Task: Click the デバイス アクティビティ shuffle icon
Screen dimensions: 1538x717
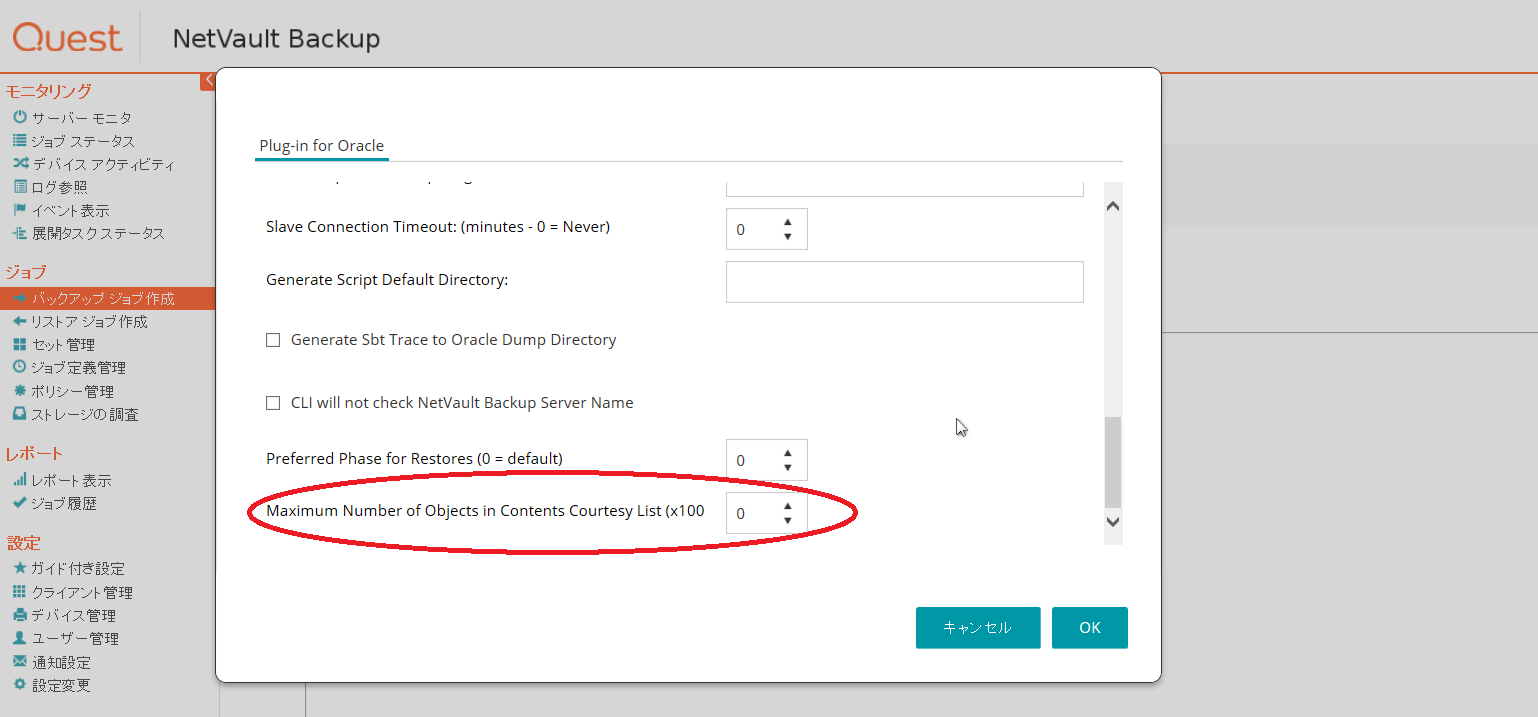Action: point(20,164)
